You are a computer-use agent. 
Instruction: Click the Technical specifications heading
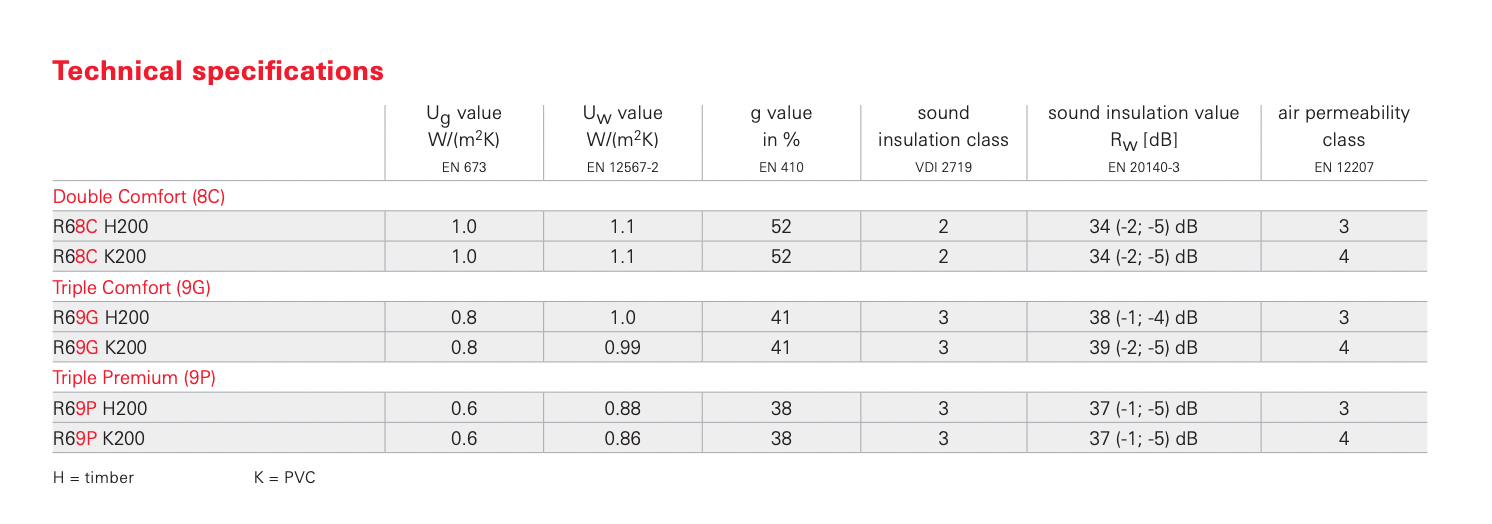click(x=218, y=72)
